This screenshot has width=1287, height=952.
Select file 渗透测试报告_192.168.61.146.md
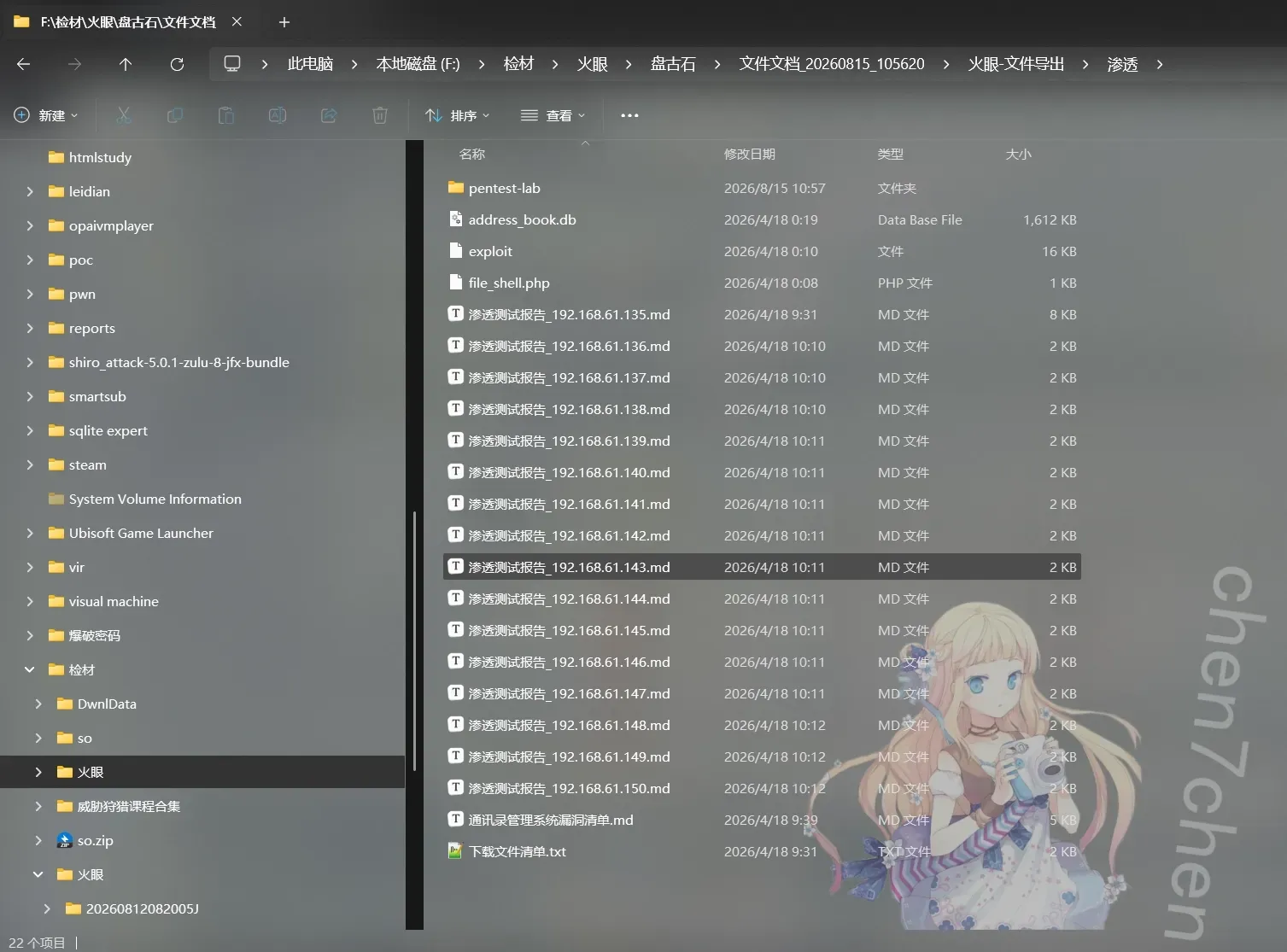762,662
